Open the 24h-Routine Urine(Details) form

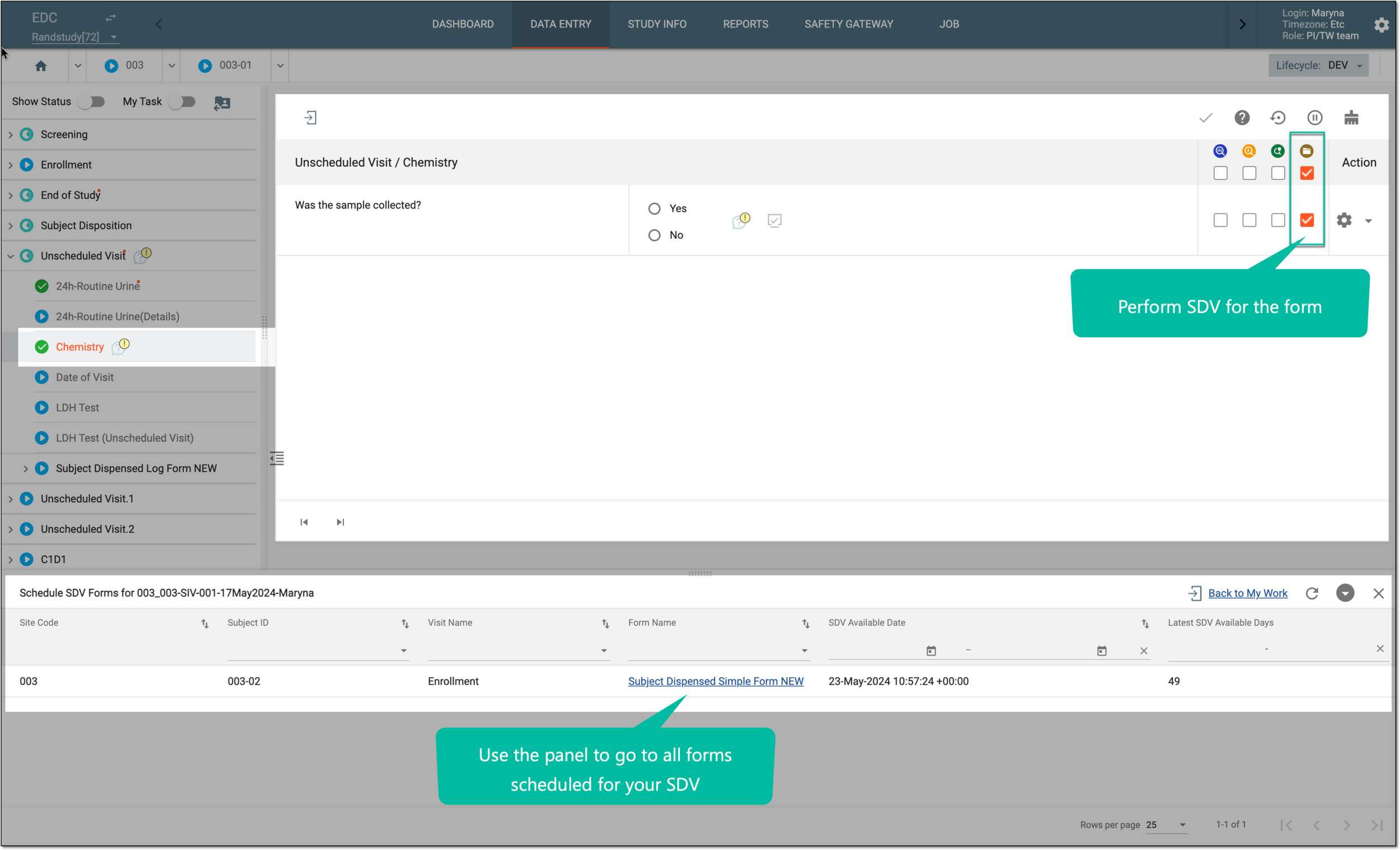tap(118, 317)
